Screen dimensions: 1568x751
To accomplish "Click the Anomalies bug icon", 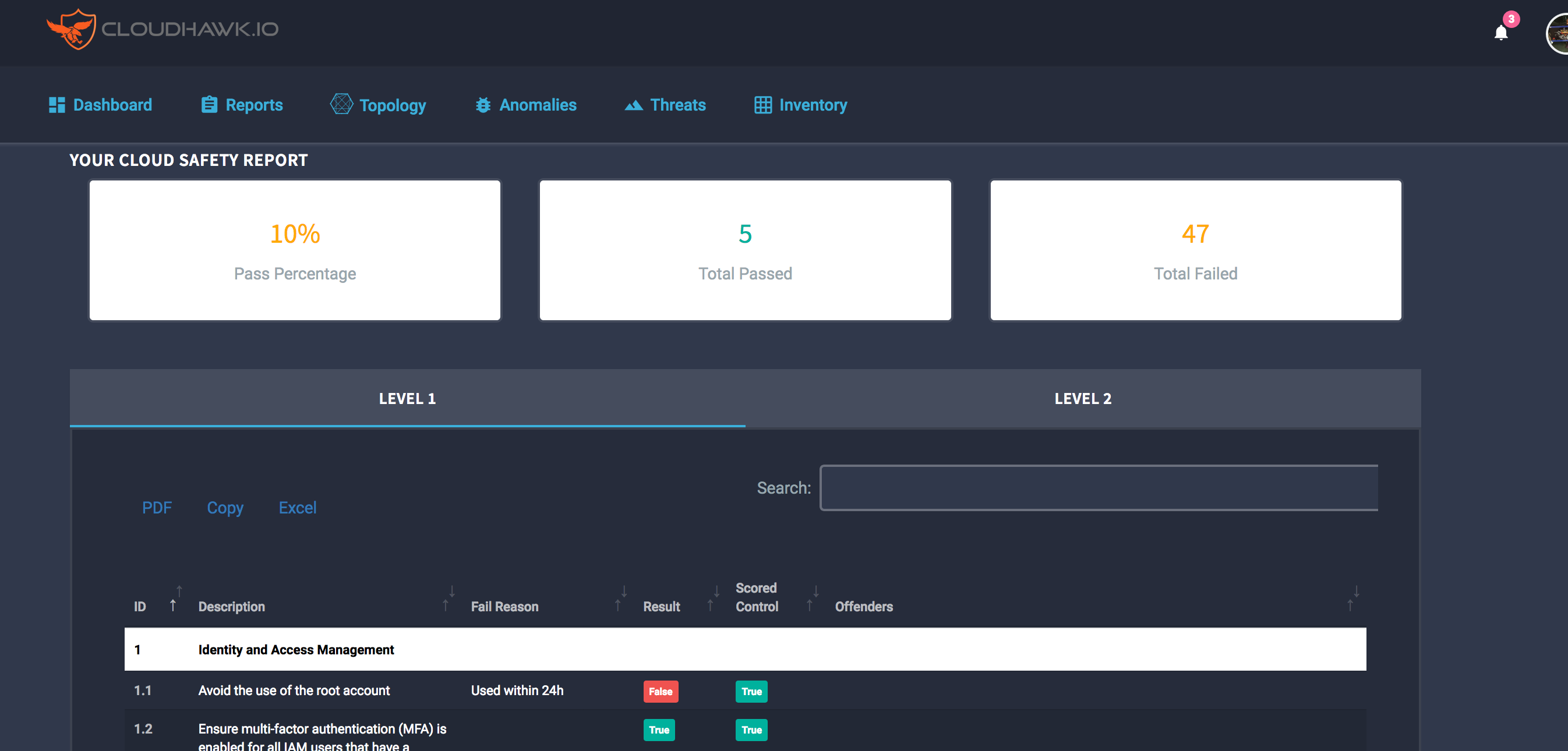I will pyautogui.click(x=483, y=105).
